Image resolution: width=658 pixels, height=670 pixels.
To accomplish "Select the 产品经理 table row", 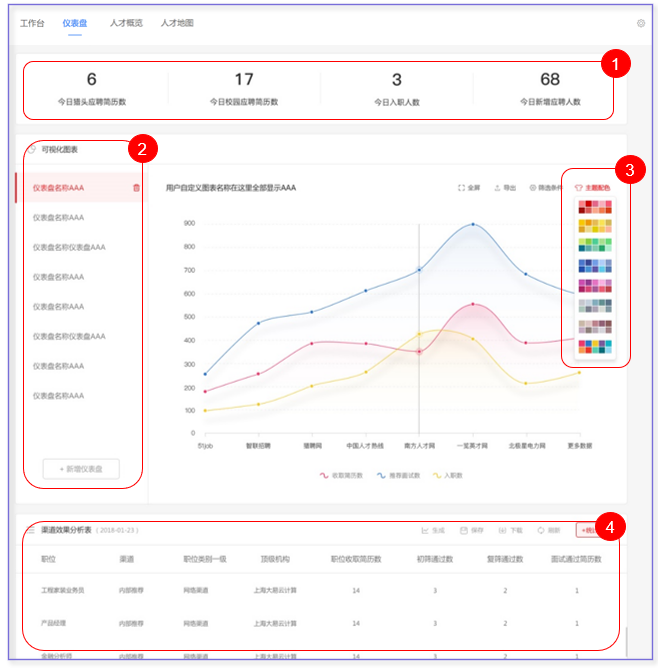I will point(320,623).
